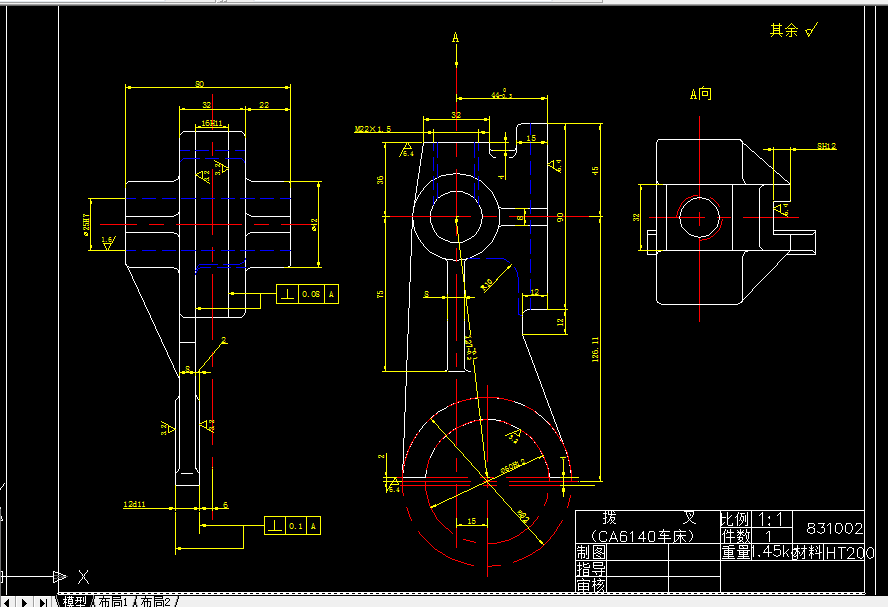Viewport: 888px width, 607px height.
Task: Select the ø25H7 hole dimension
Action: pos(86,224)
